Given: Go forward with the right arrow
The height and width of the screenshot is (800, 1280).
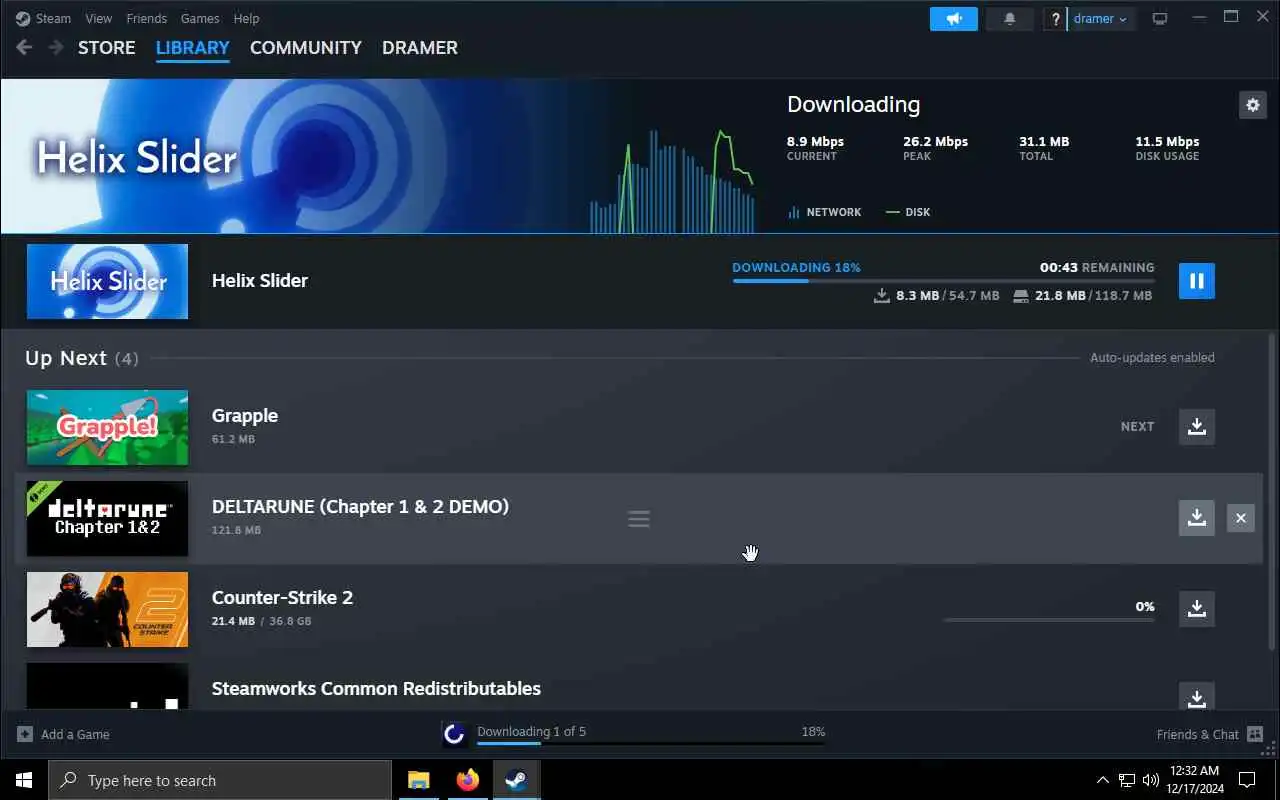Looking at the screenshot, I should (56, 47).
